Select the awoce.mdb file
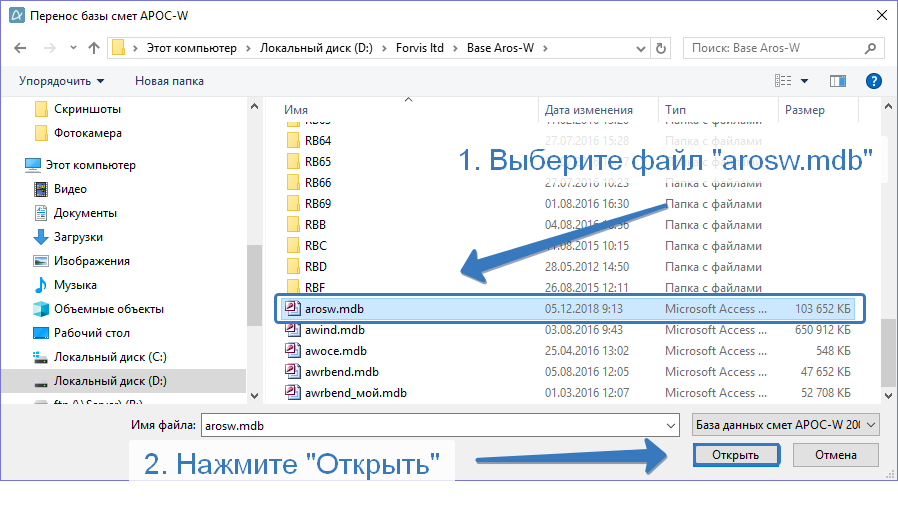The width and height of the screenshot is (898, 507). click(336, 351)
